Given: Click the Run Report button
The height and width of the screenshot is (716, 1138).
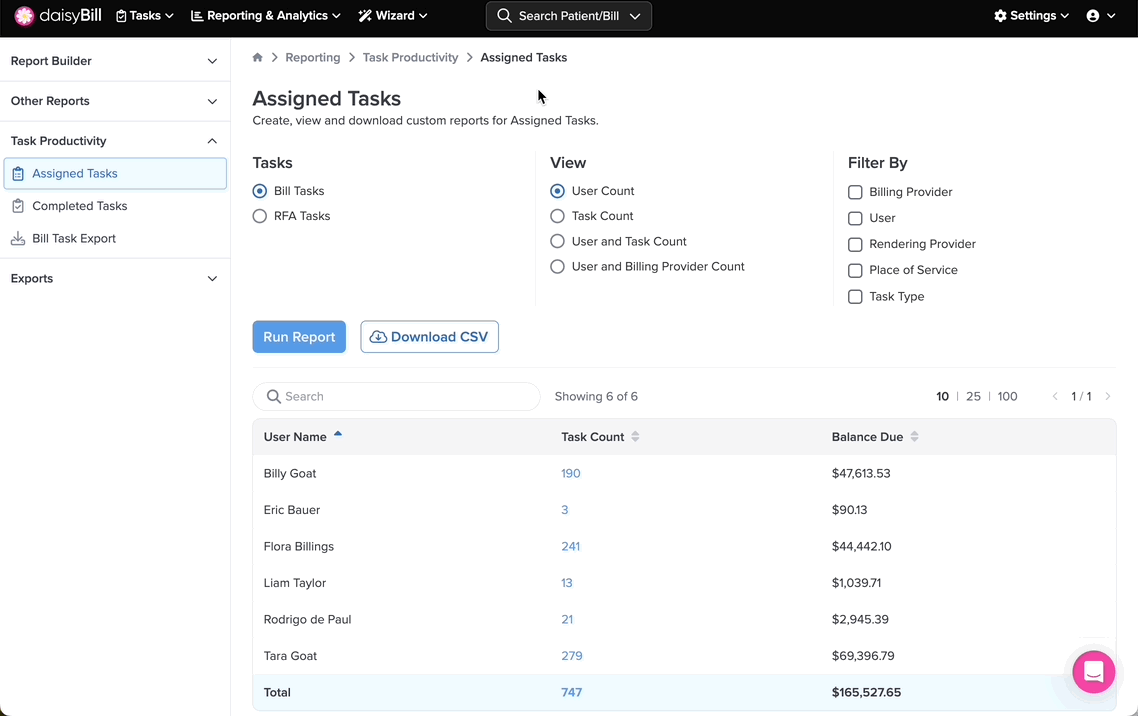Looking at the screenshot, I should [299, 337].
